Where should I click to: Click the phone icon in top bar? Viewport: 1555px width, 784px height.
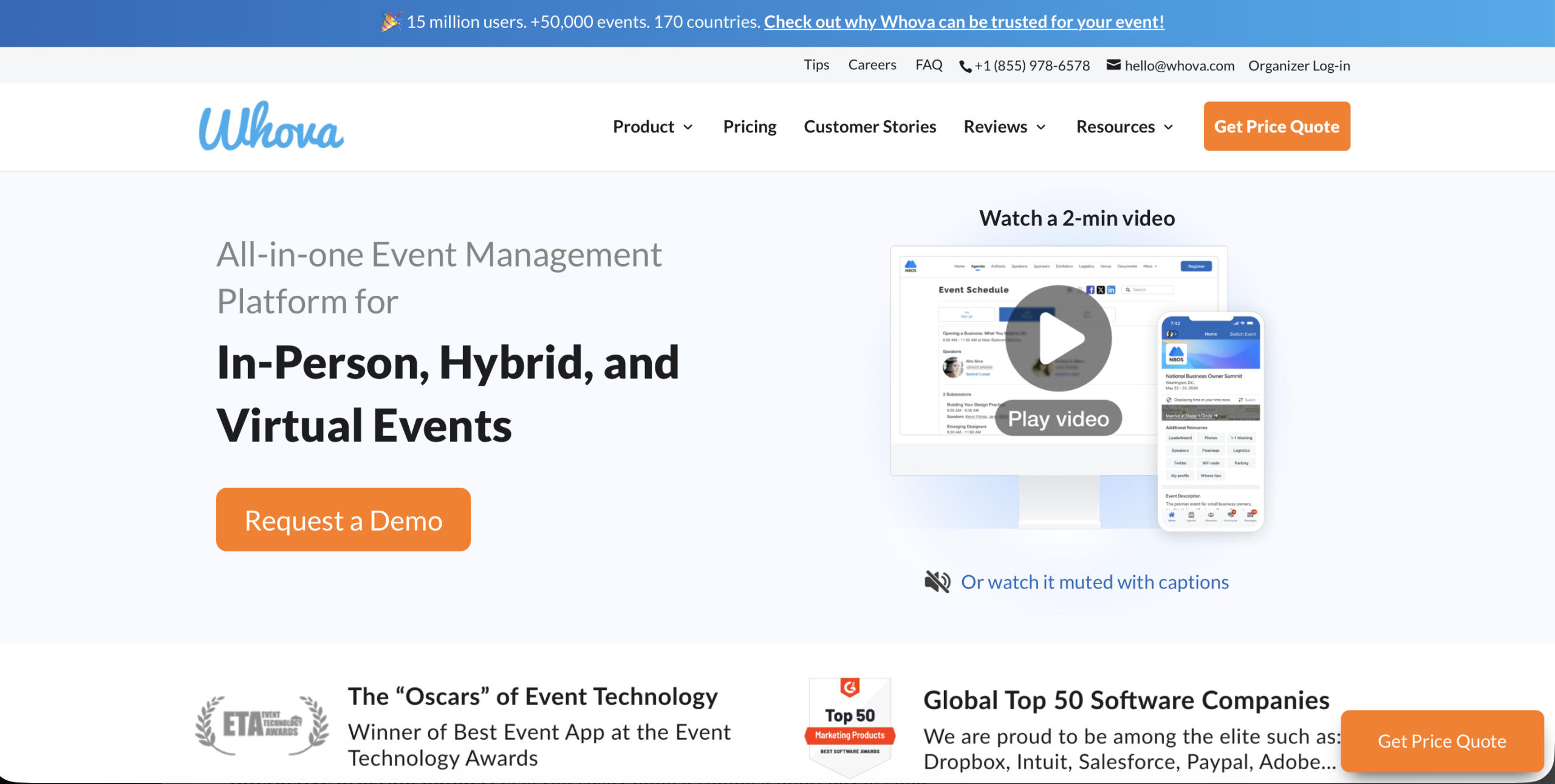pyautogui.click(x=965, y=66)
